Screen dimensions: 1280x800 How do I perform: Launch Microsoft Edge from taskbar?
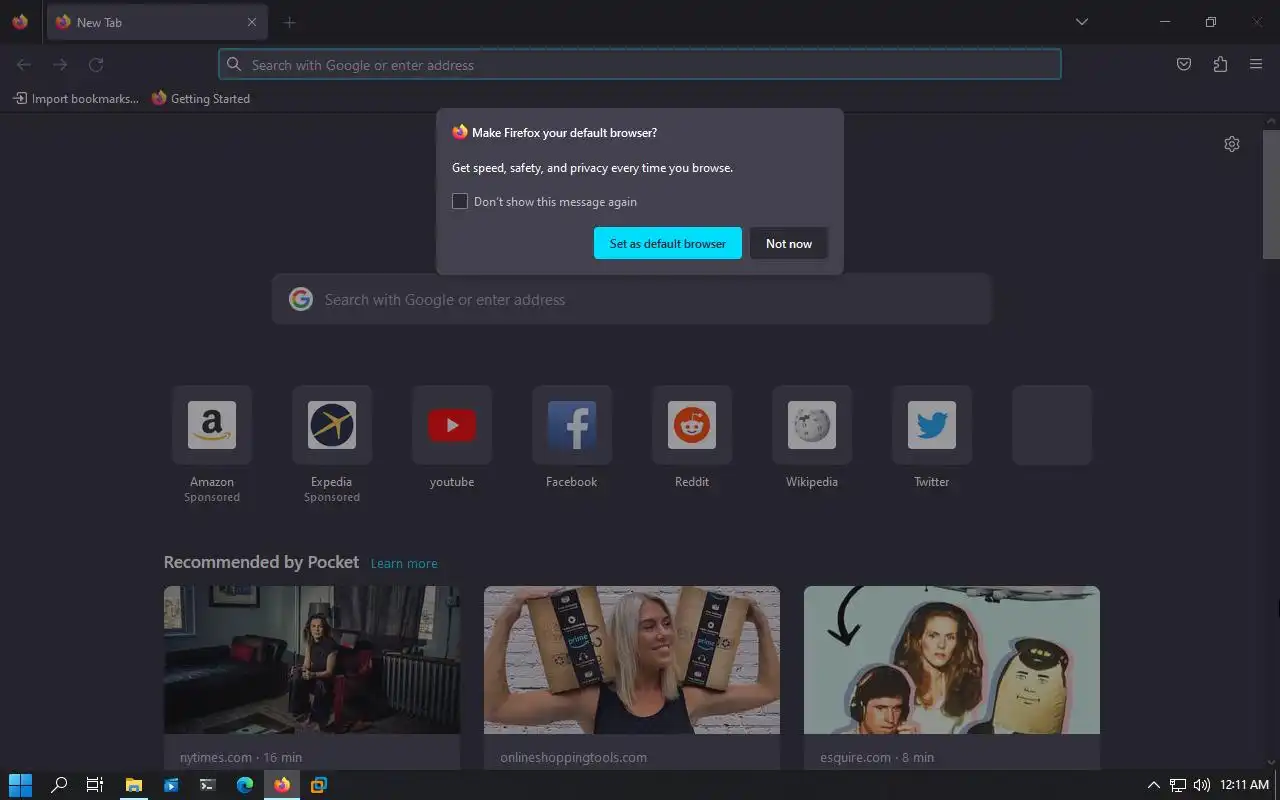[x=245, y=785]
